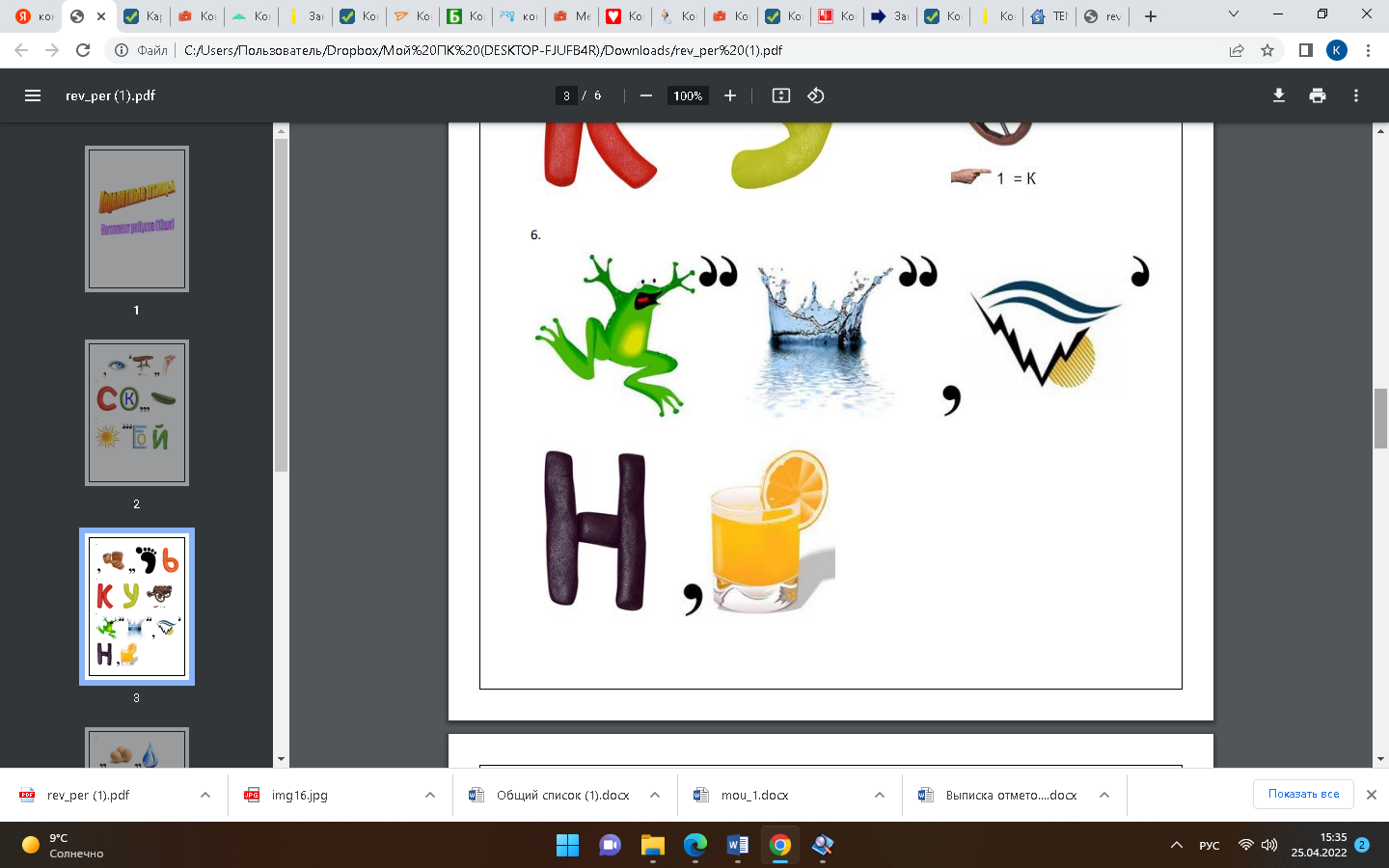The image size is (1389, 868).
Task: Click the zoom out minus icon
Action: coord(646,95)
